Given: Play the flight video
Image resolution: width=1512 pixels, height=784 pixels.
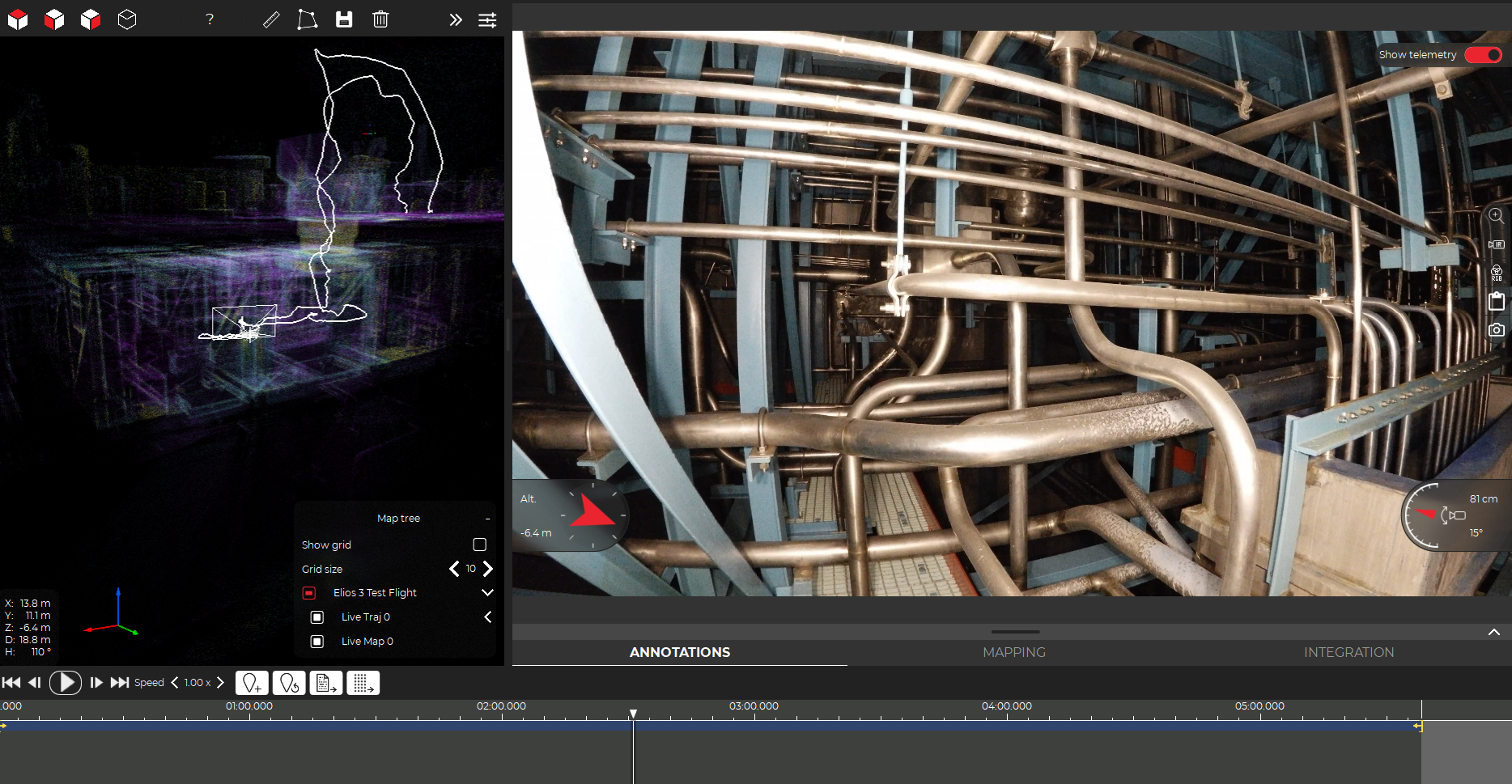Looking at the screenshot, I should click(x=66, y=683).
